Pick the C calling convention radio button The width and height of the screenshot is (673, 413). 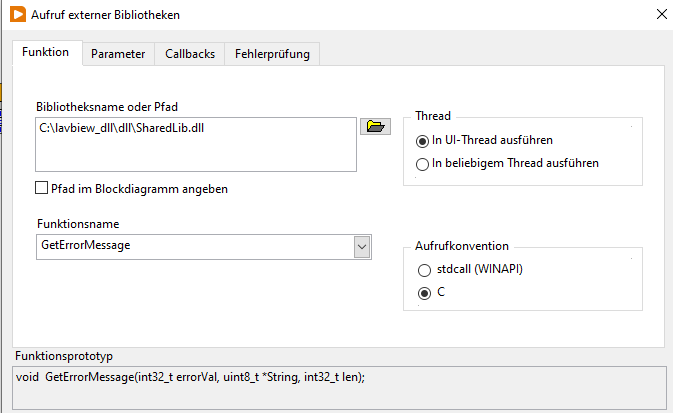point(422,293)
